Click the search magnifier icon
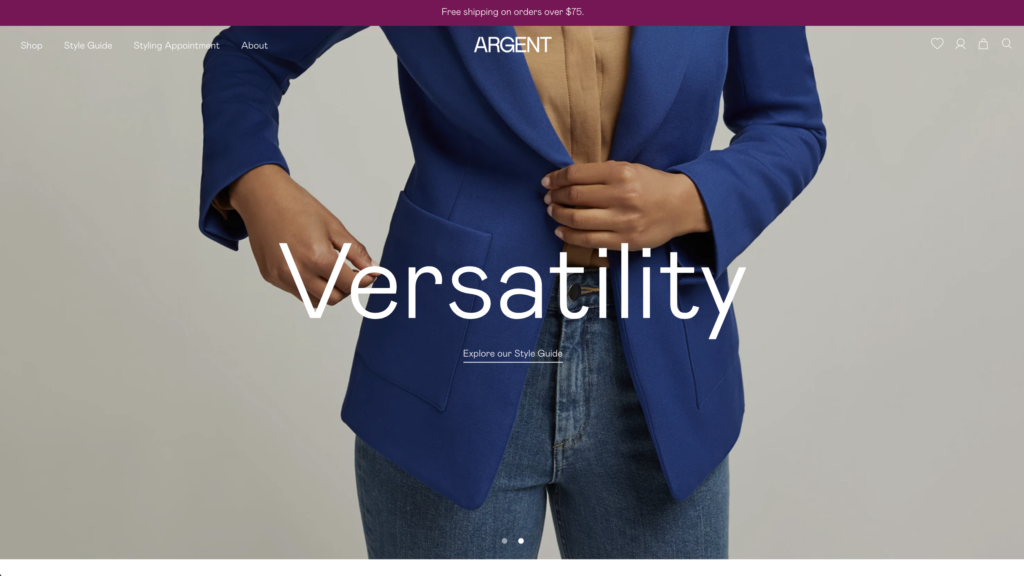Viewport: 1024px width, 576px height. point(1006,44)
